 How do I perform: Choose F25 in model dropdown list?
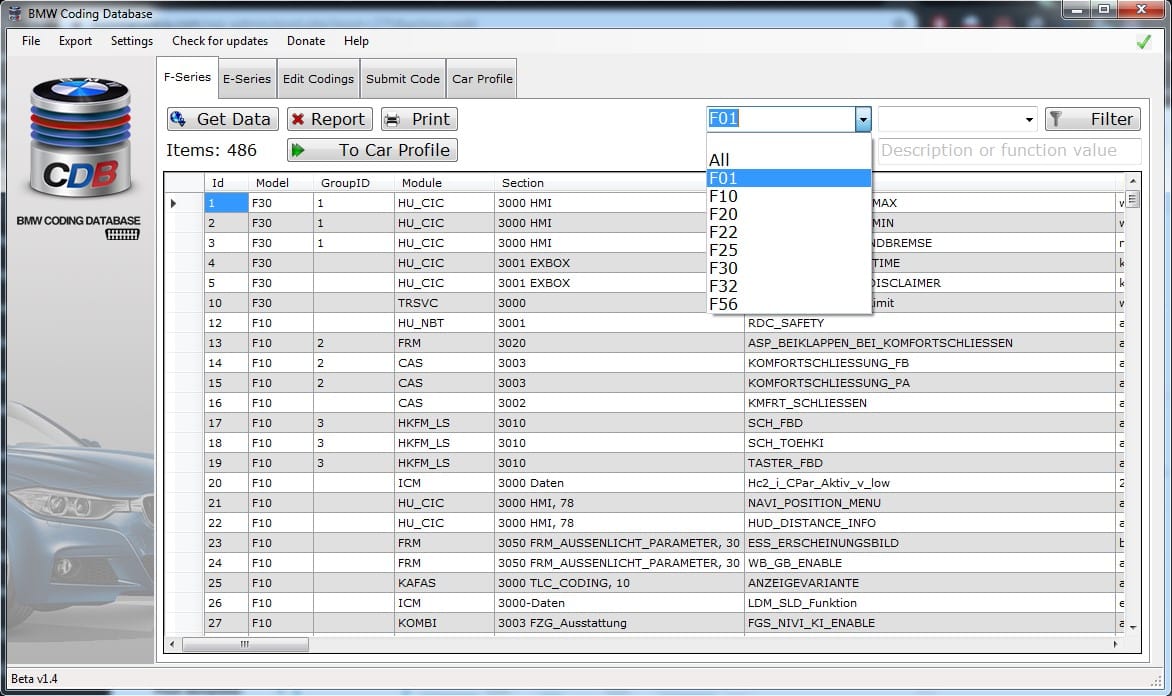tap(789, 250)
